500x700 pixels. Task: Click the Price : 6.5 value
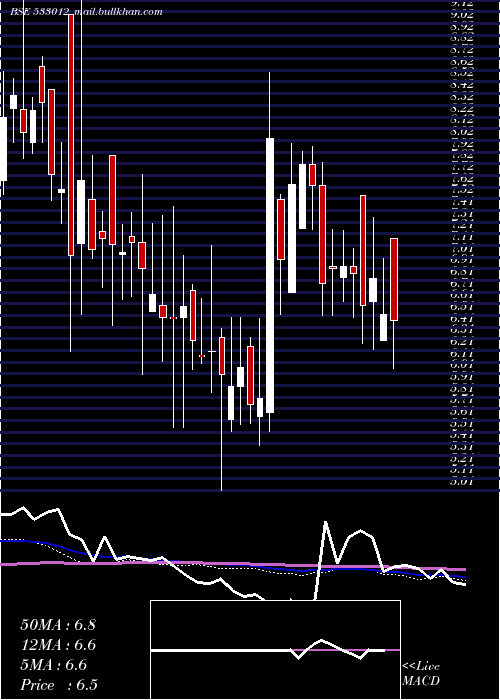pyautogui.click(x=59, y=685)
